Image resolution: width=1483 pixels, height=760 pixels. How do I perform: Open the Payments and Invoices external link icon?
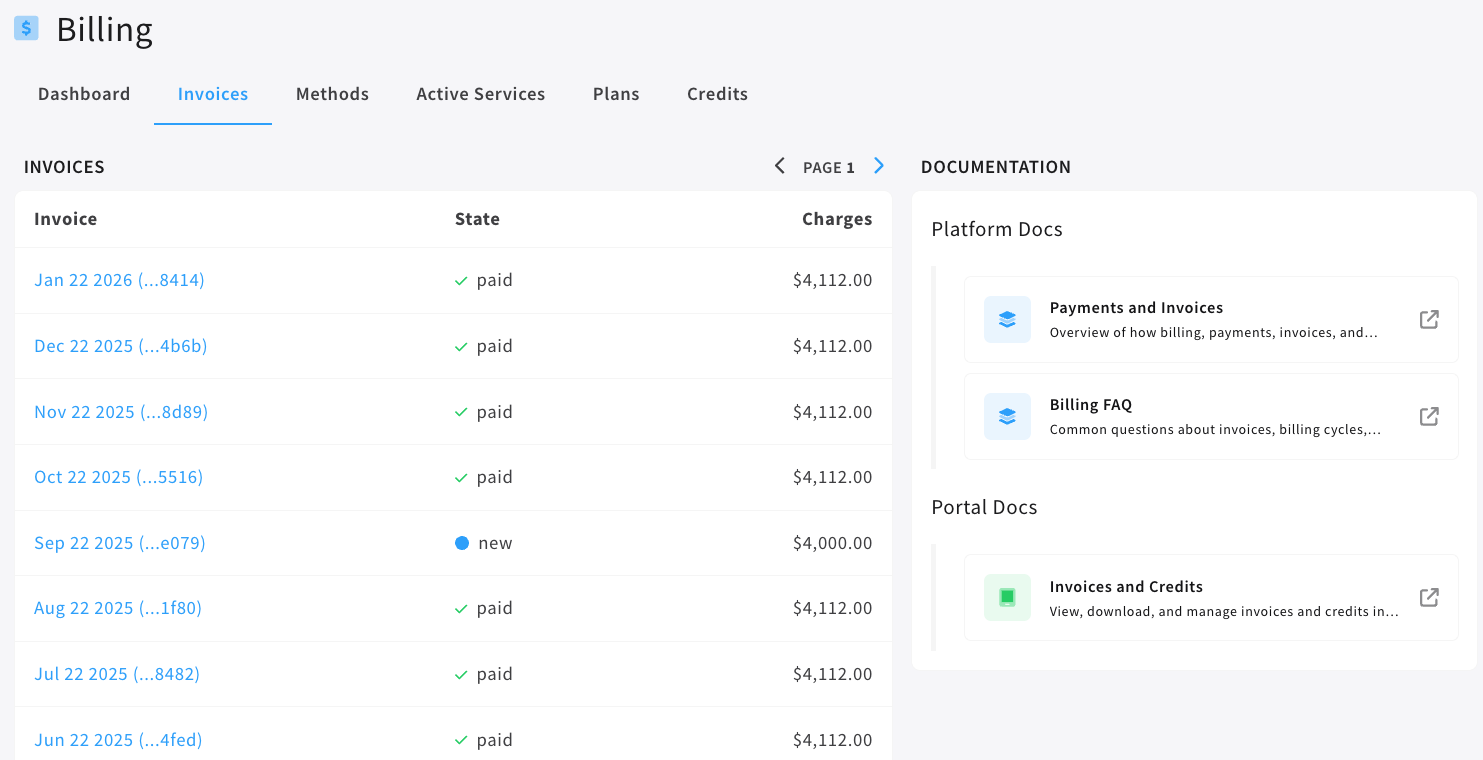point(1428,318)
